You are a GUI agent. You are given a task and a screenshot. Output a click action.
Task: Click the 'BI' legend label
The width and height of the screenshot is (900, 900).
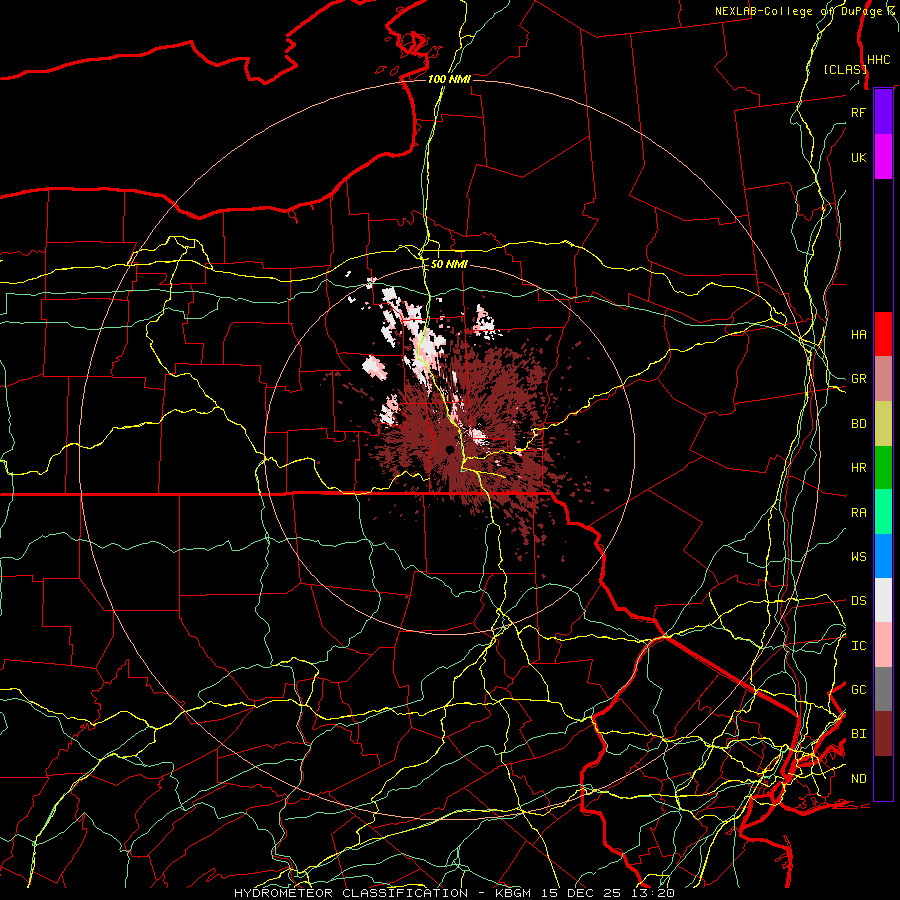click(x=858, y=734)
